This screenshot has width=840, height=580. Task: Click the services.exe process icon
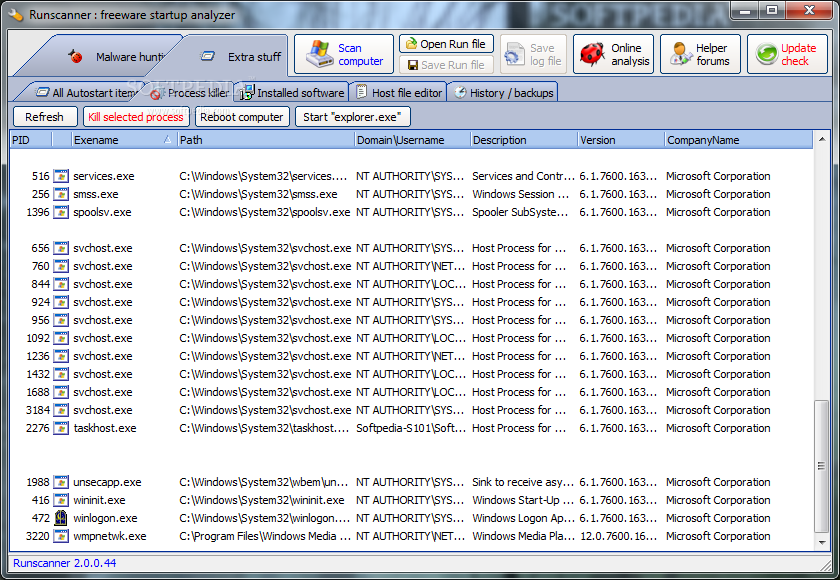coord(61,176)
